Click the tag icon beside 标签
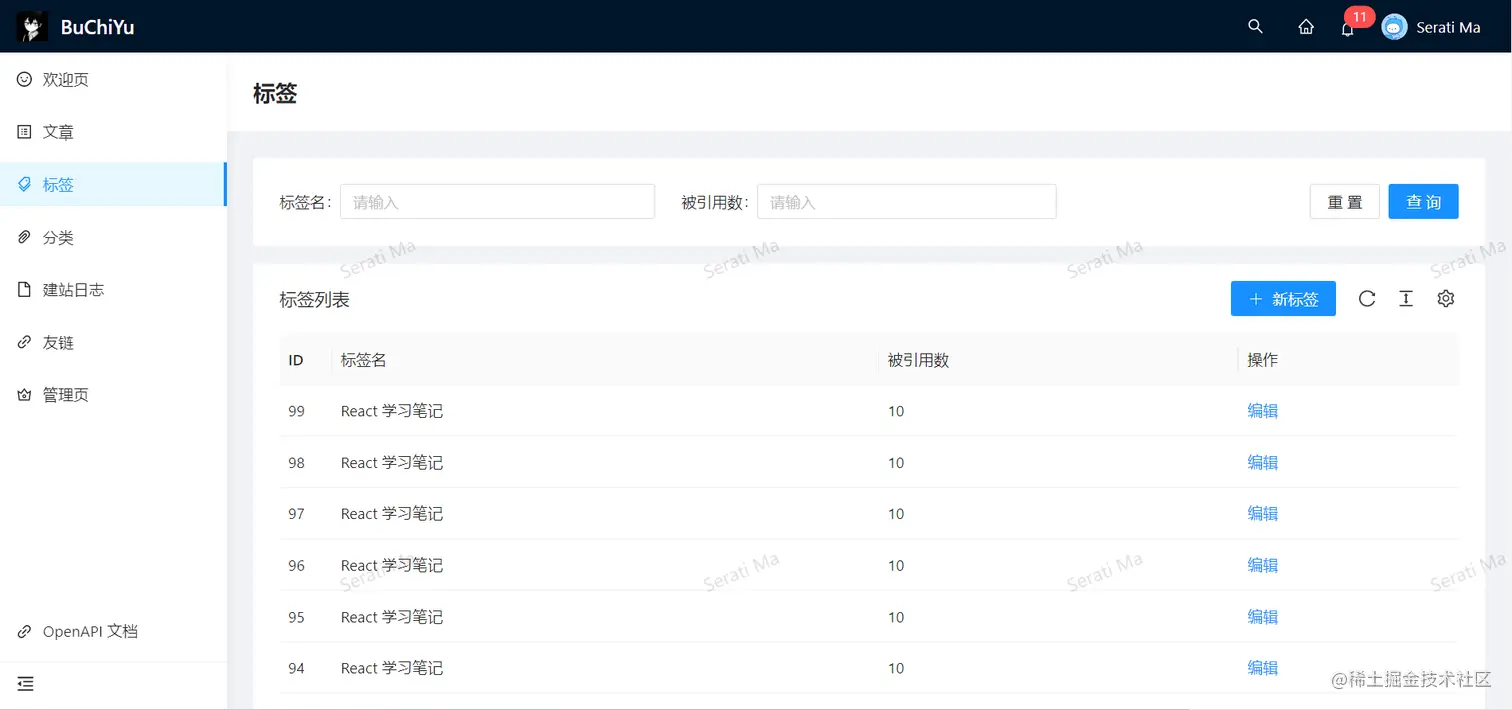Viewport: 1512px width, 710px height. pyautogui.click(x=25, y=184)
